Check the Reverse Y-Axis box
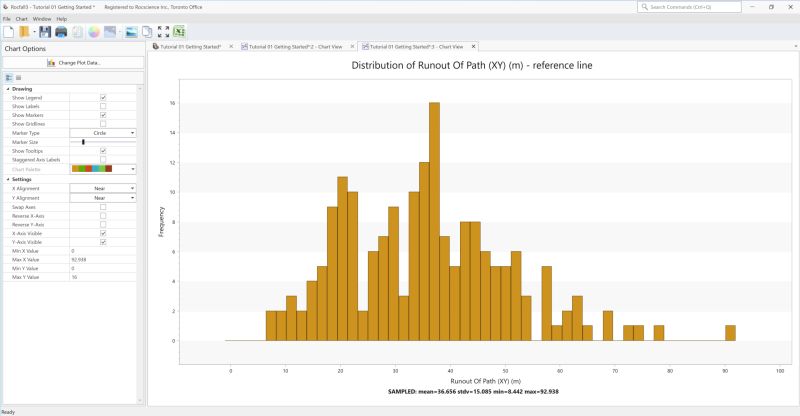 click(x=103, y=225)
